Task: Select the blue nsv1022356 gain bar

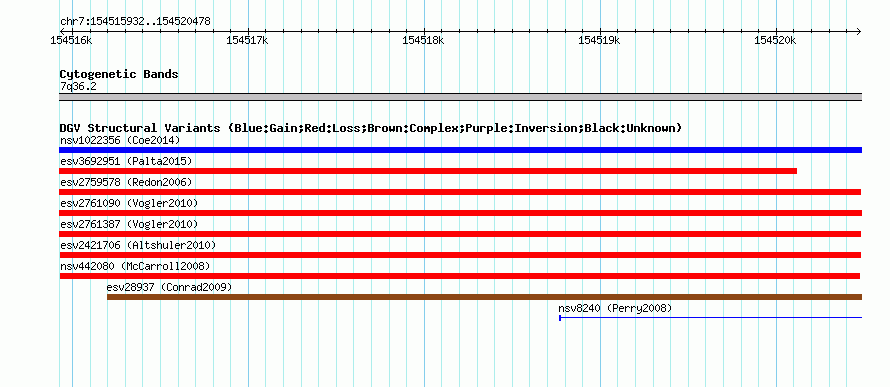Action: click(461, 150)
